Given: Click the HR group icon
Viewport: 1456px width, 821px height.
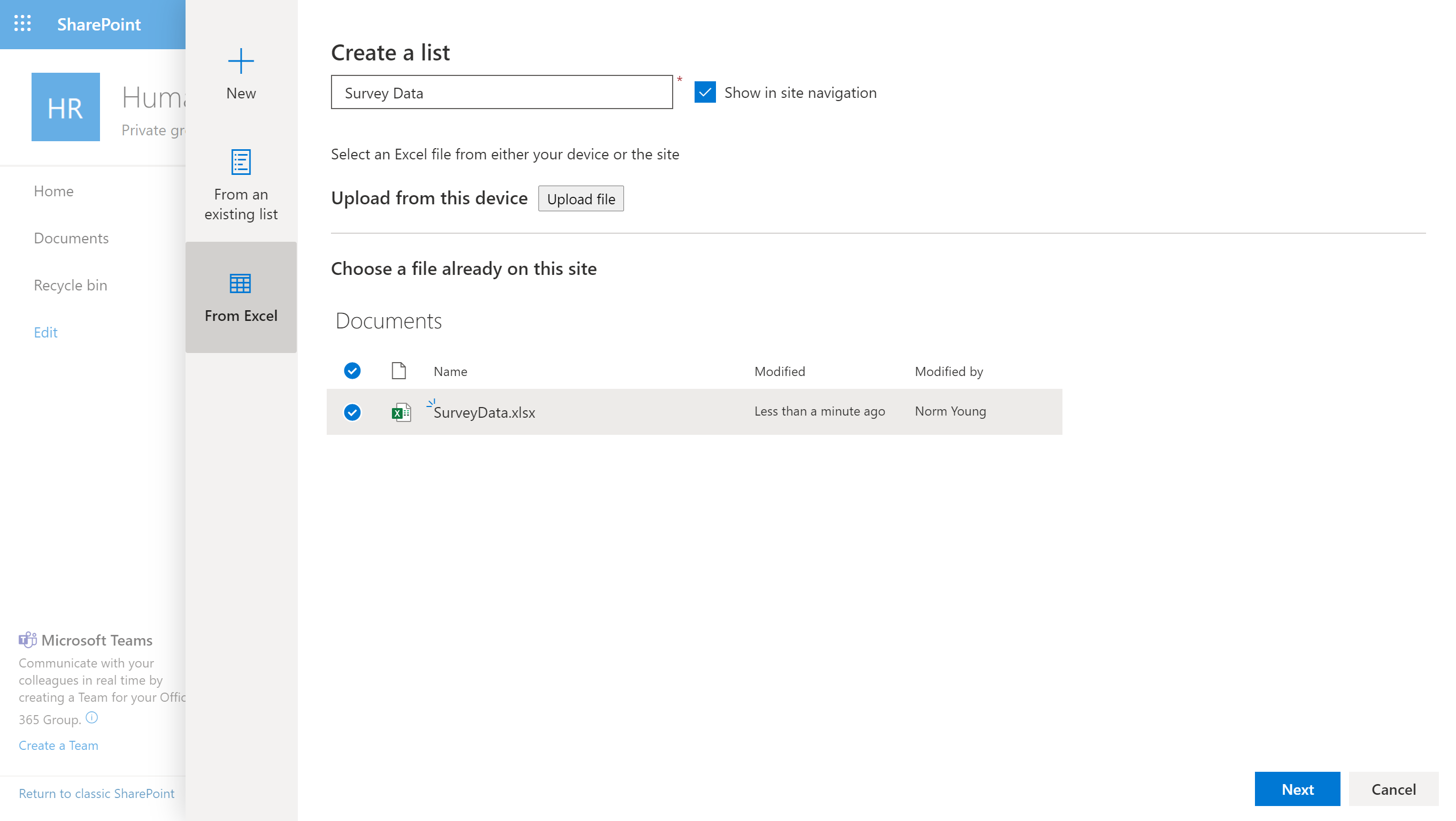Looking at the screenshot, I should [x=65, y=107].
